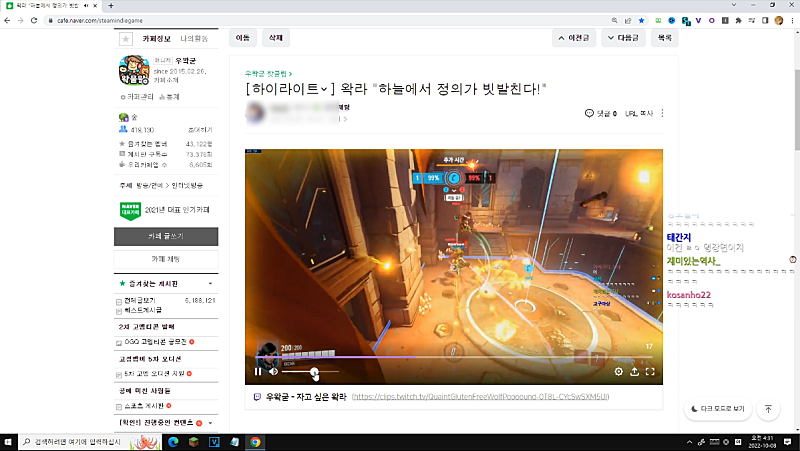Click the 카페 채팅 chat button
The width and height of the screenshot is (800, 451).
point(166,259)
